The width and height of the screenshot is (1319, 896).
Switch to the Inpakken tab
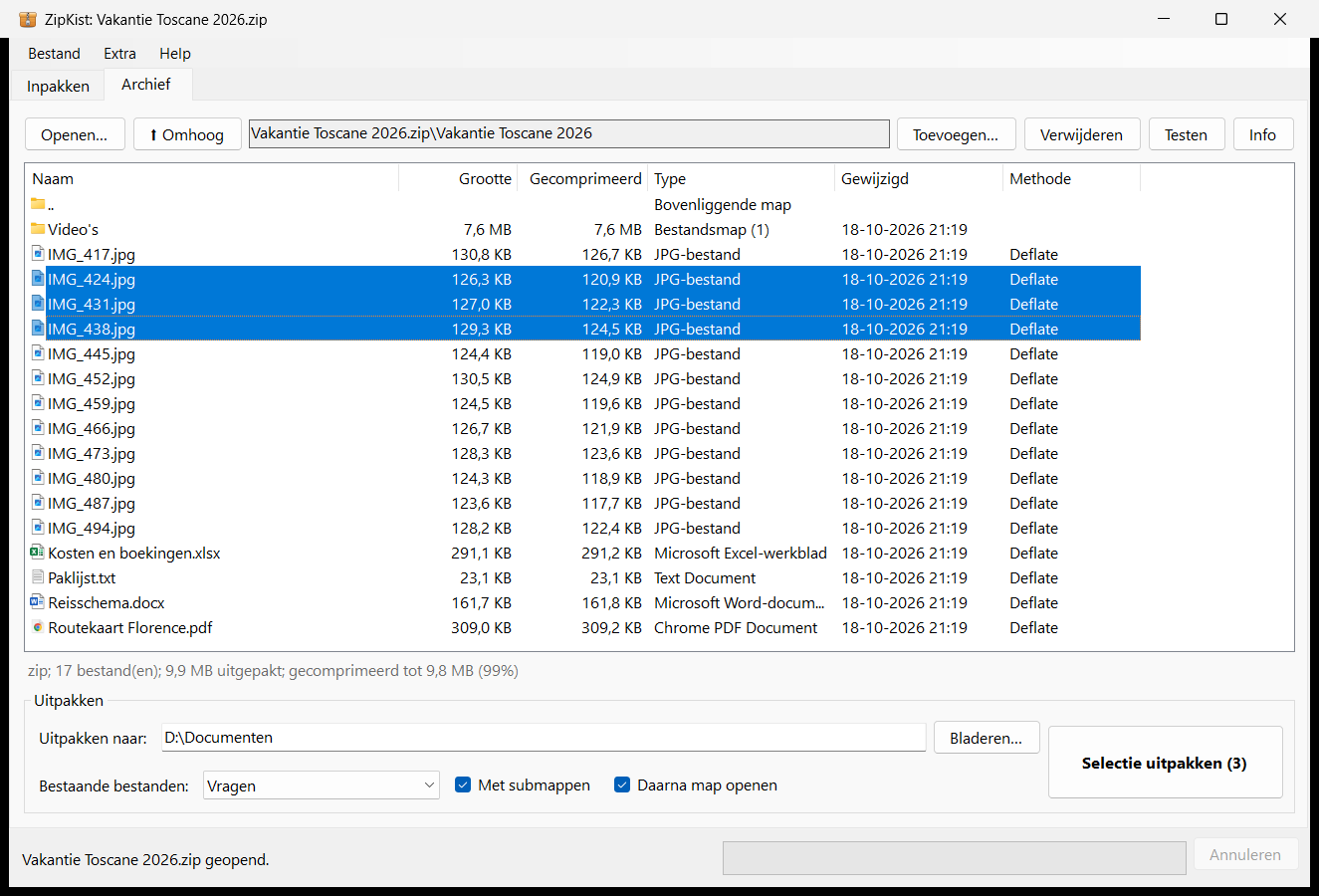58,86
